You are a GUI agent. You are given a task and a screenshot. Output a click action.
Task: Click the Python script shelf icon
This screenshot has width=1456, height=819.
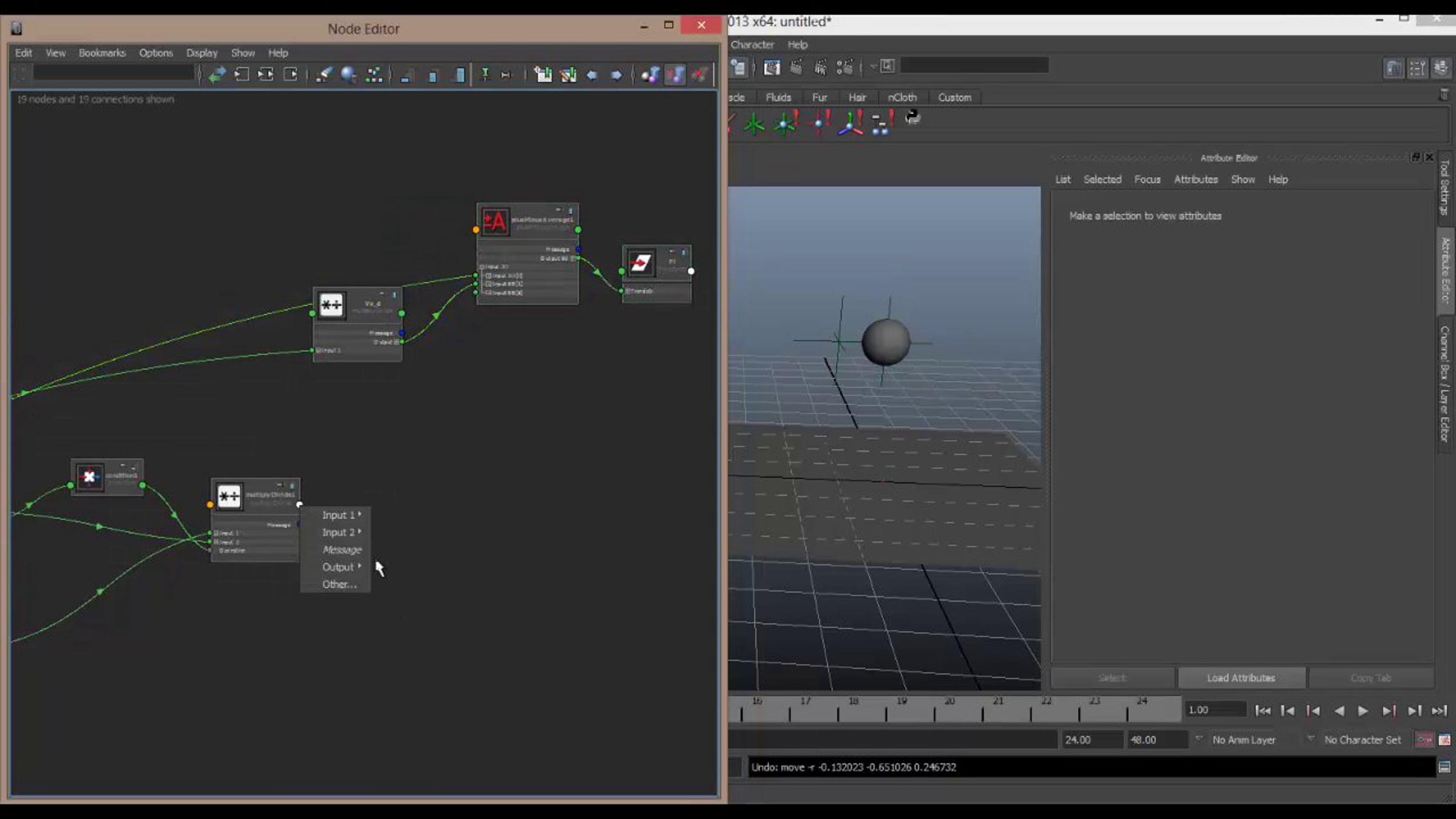pos(912,117)
